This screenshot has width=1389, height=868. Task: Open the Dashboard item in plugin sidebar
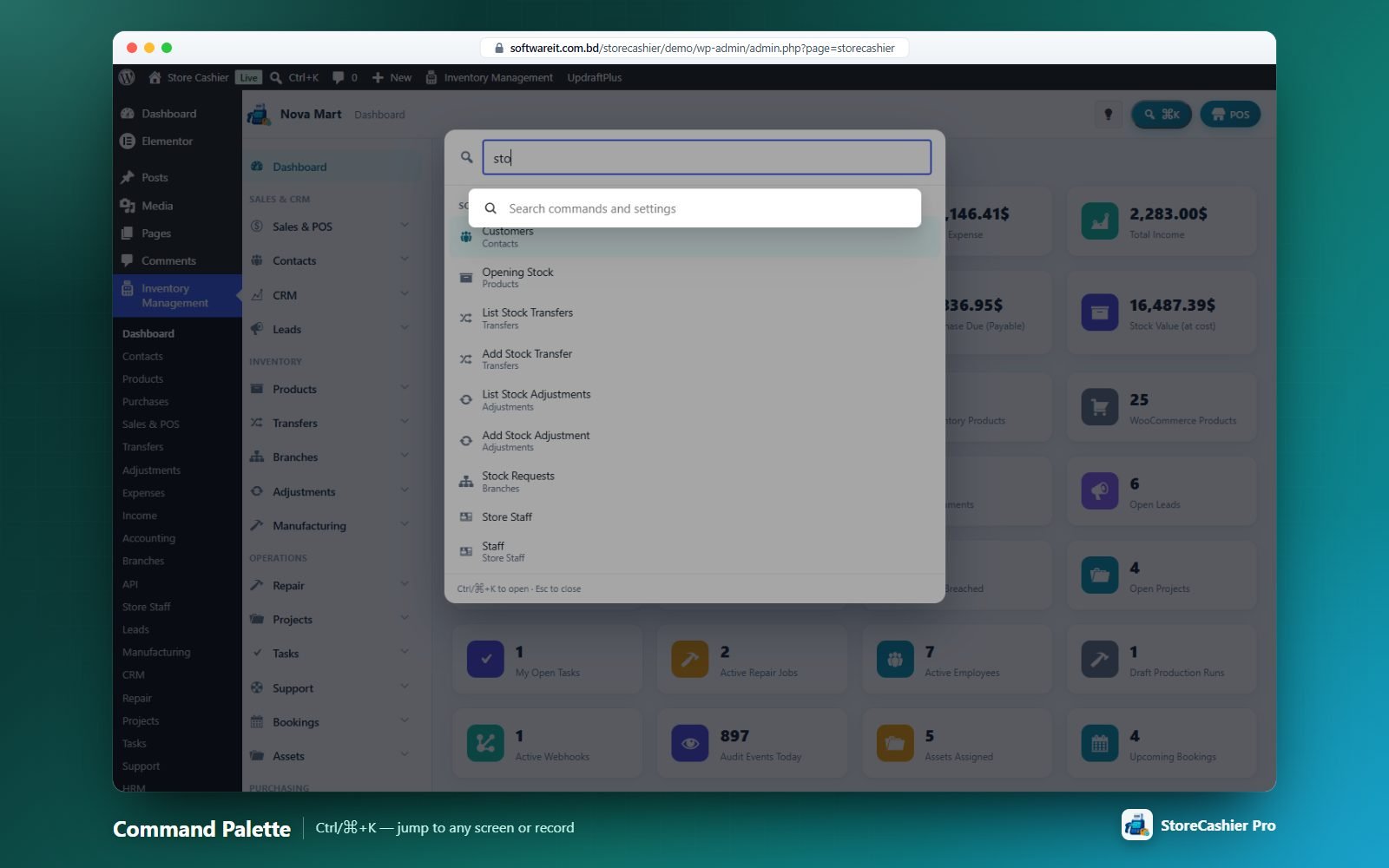tap(333, 167)
